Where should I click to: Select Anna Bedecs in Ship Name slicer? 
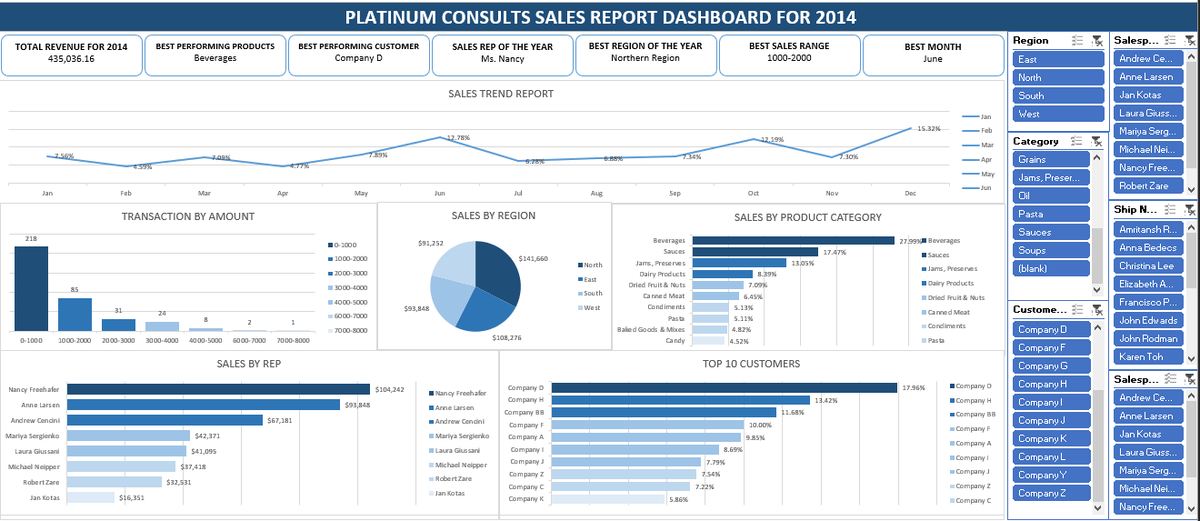1147,248
